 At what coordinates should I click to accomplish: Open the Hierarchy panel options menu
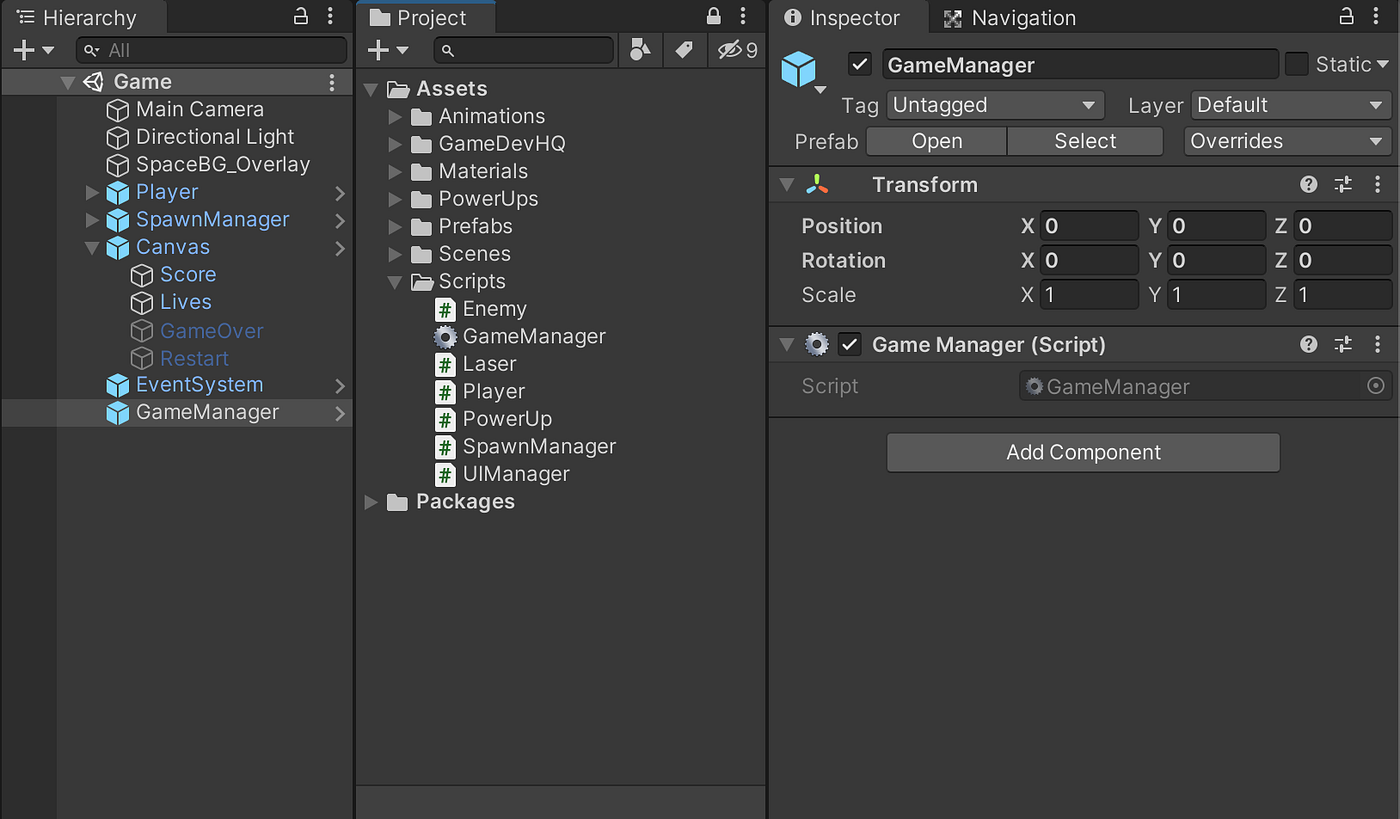(x=331, y=17)
